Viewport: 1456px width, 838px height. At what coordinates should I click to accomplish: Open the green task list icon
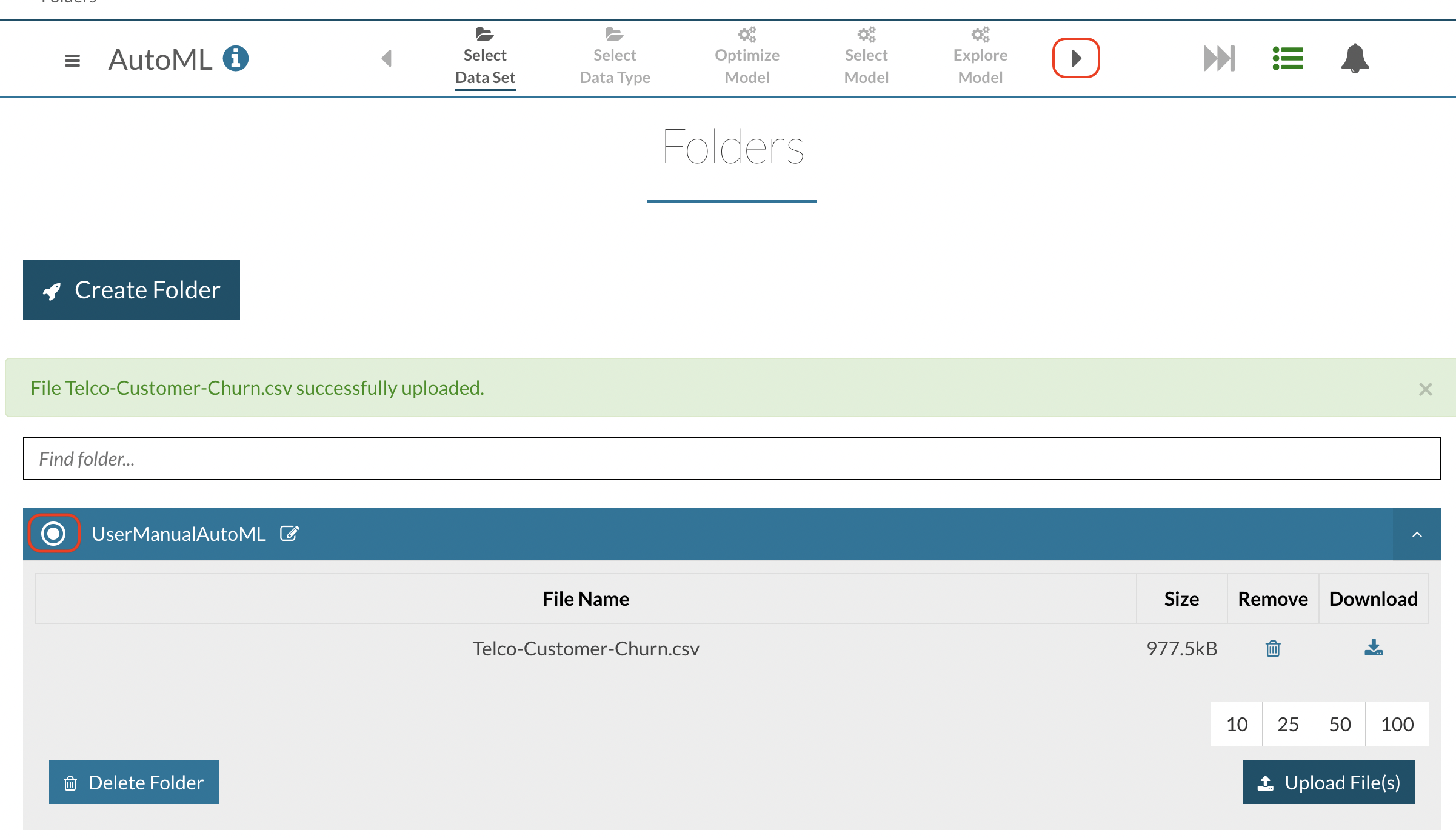(1287, 58)
